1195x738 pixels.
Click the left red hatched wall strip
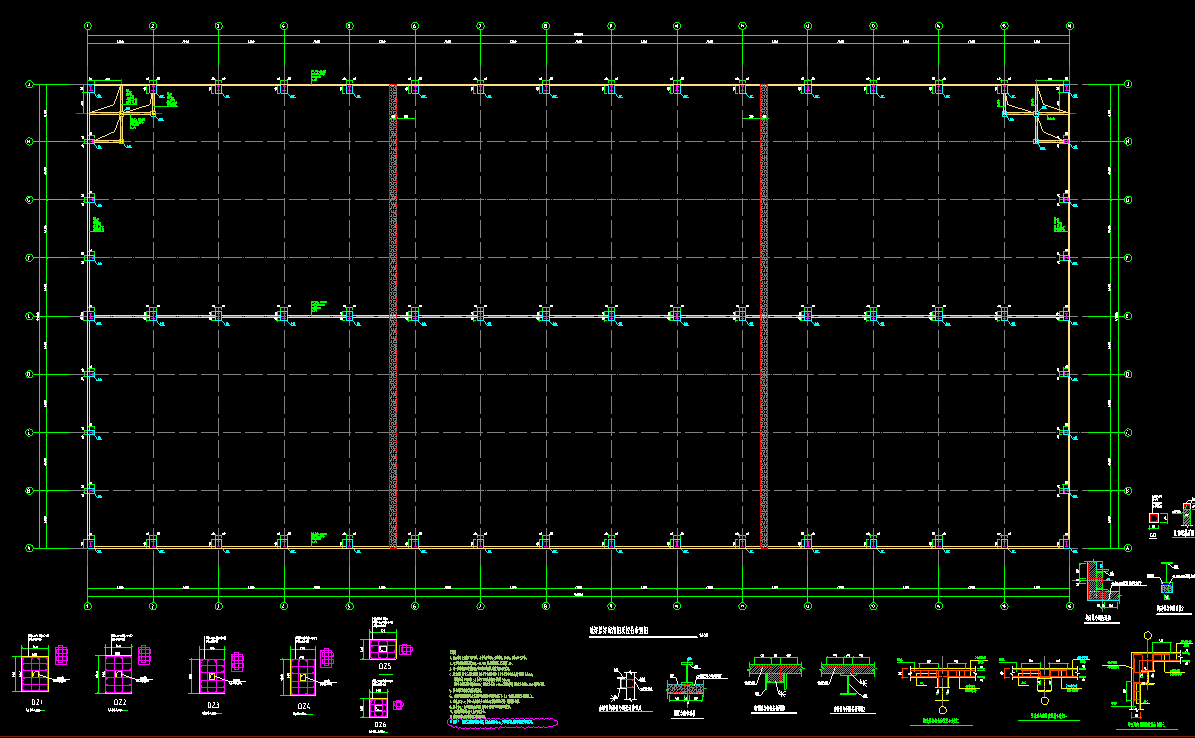(x=393, y=316)
